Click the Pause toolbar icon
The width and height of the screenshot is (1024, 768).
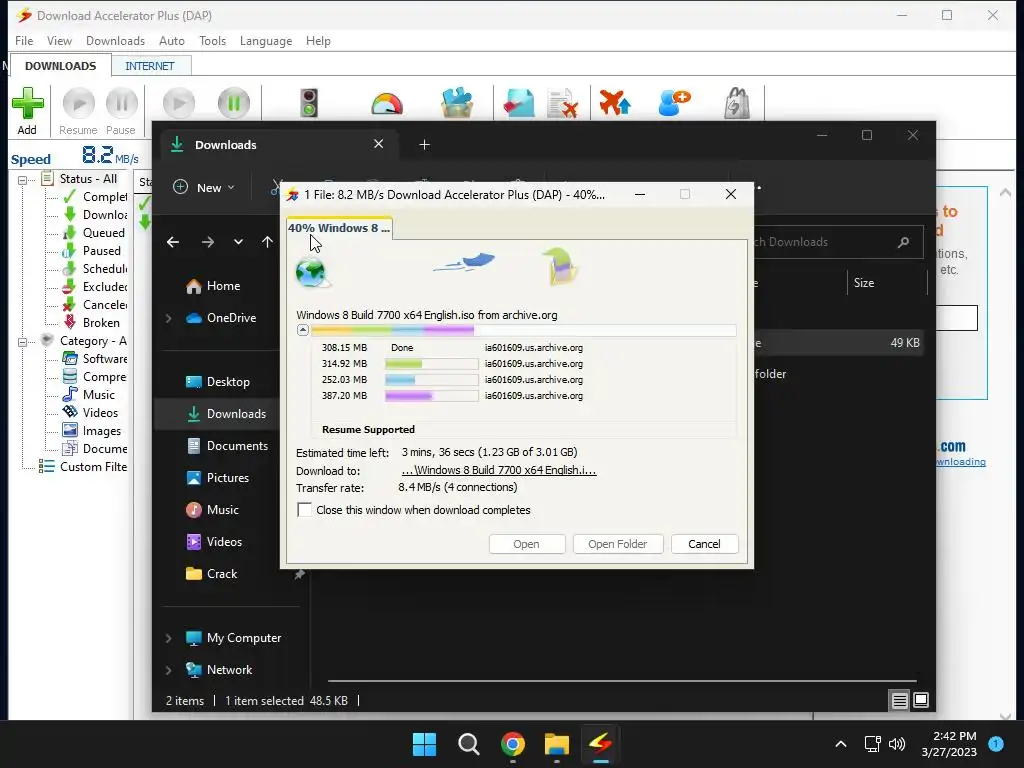pos(121,103)
